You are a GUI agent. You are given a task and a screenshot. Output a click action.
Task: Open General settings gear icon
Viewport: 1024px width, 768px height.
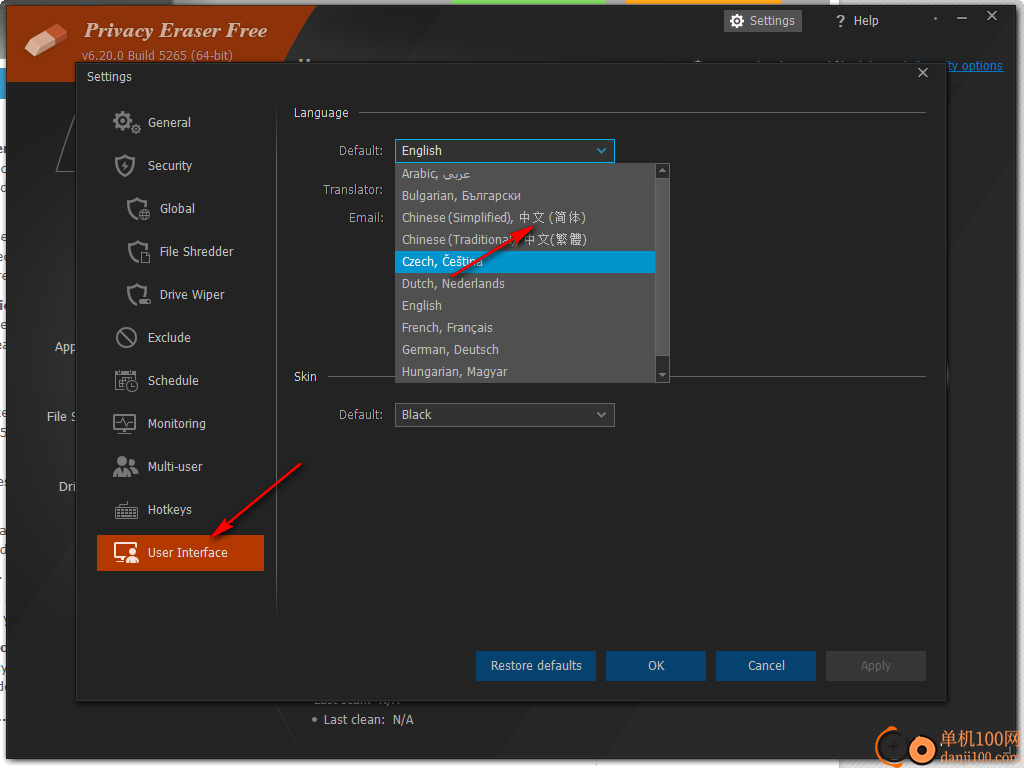126,122
